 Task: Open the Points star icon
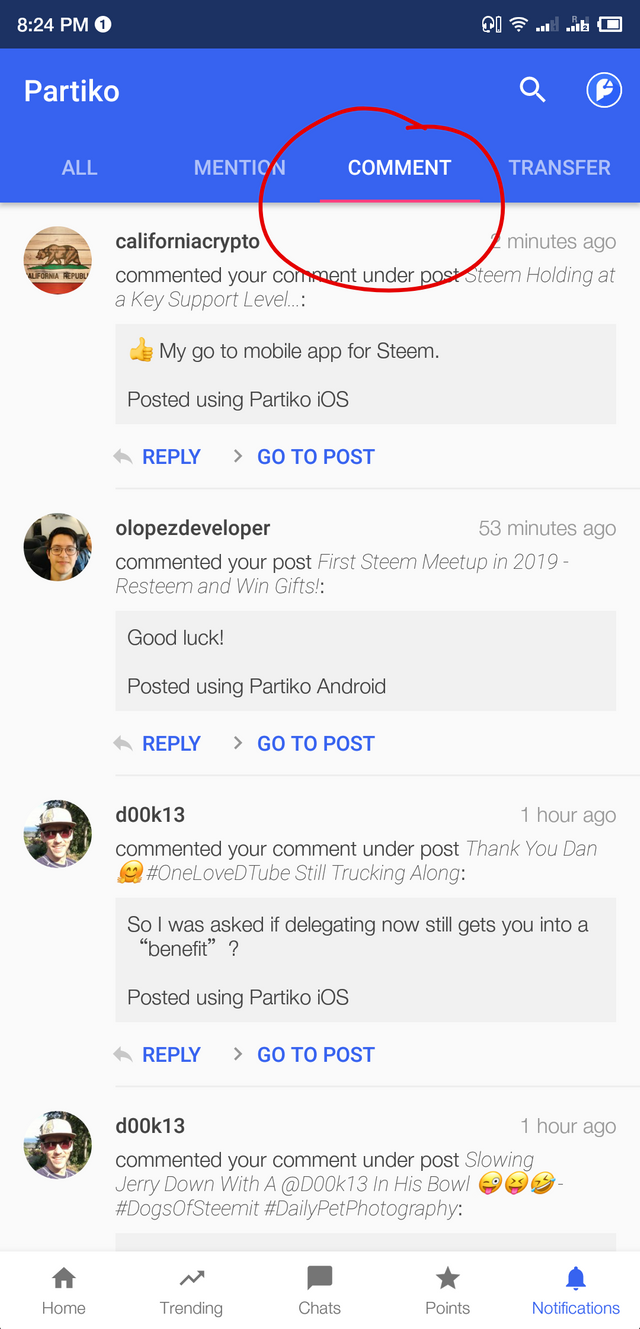(x=448, y=1277)
